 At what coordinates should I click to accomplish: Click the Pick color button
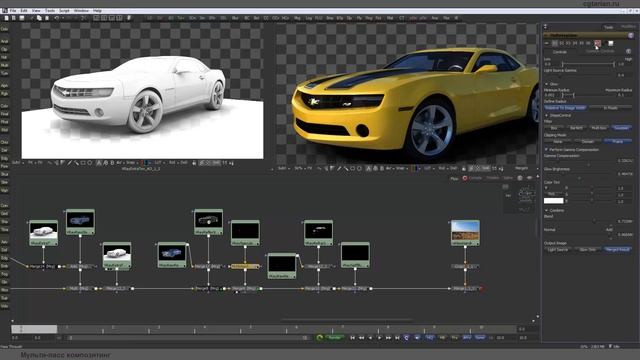[x=552, y=194]
